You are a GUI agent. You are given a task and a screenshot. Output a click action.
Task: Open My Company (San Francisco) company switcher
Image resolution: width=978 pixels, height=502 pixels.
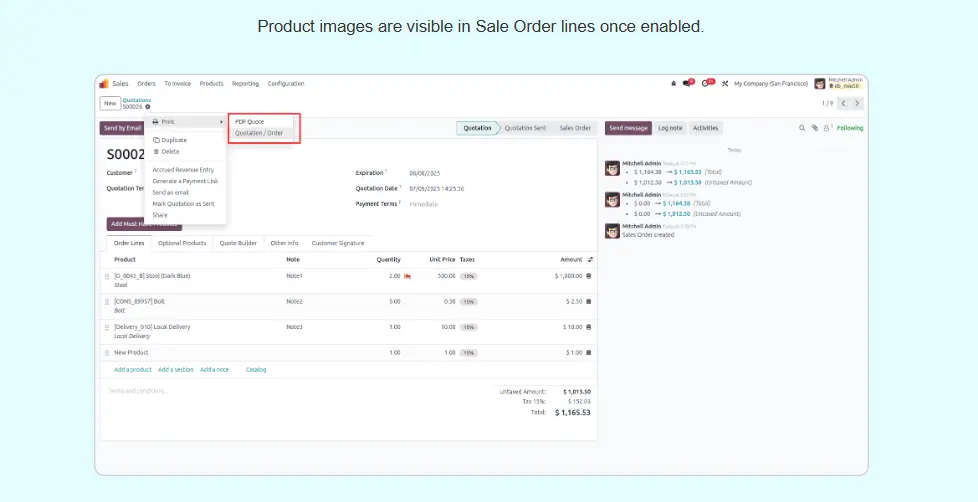[x=770, y=84]
